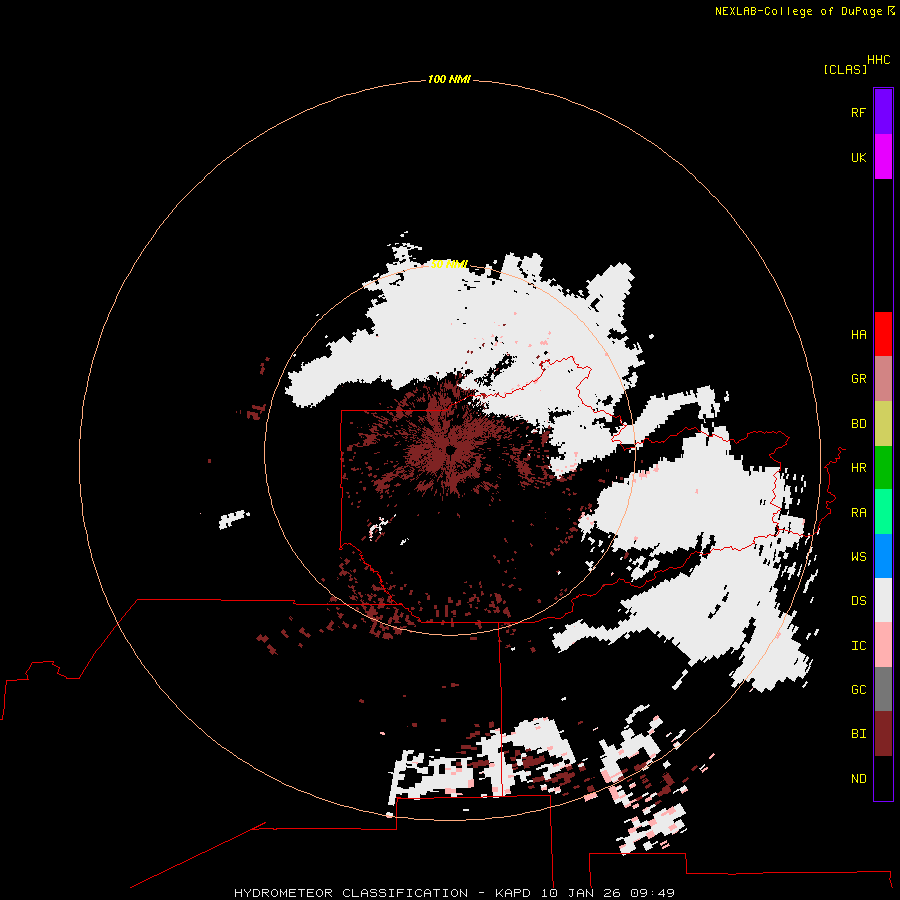Click the HA legend label
This screenshot has height=900, width=900.
point(858,334)
